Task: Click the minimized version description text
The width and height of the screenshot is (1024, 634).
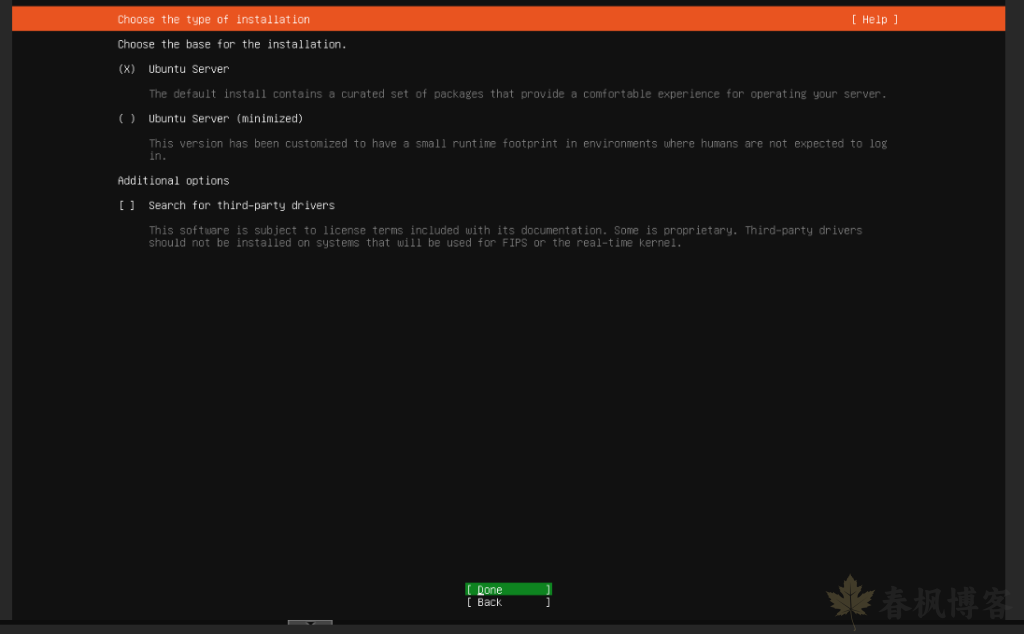Action: click(x=517, y=150)
